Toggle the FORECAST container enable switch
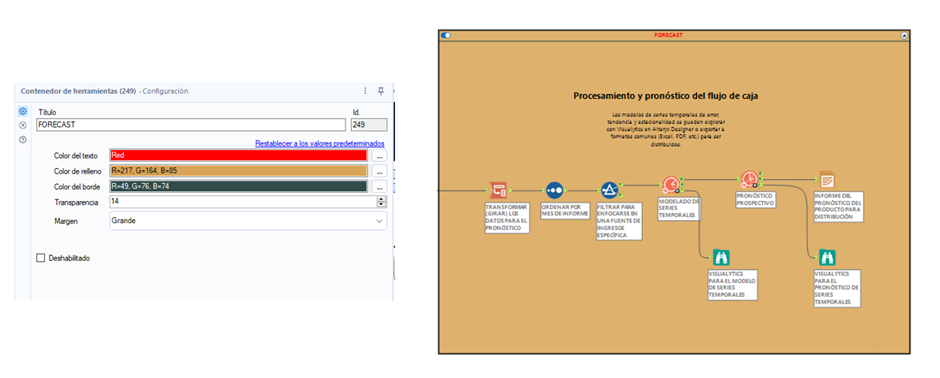The image size is (940, 378). 445,35
